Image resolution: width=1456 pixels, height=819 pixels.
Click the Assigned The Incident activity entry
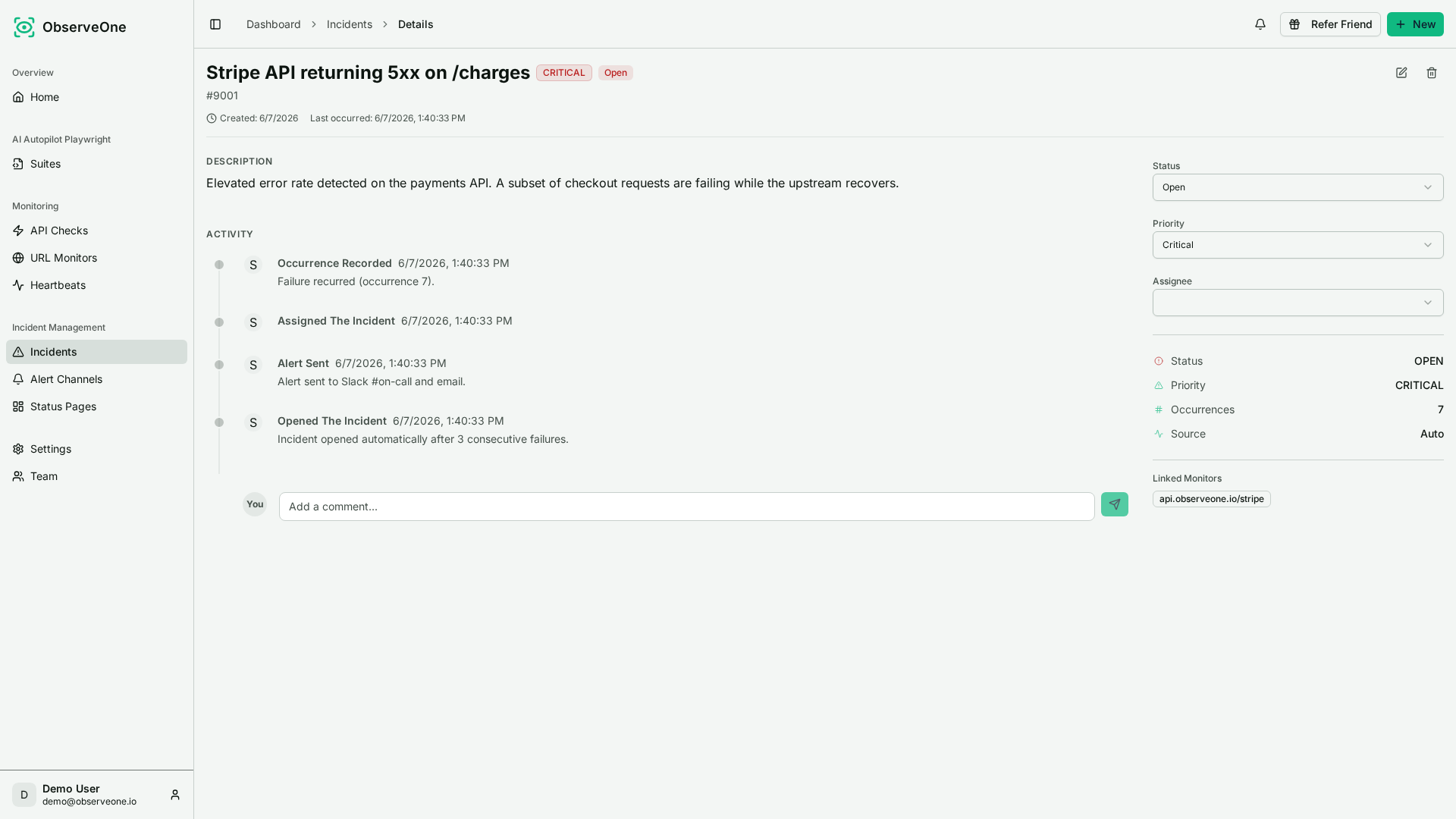[336, 321]
